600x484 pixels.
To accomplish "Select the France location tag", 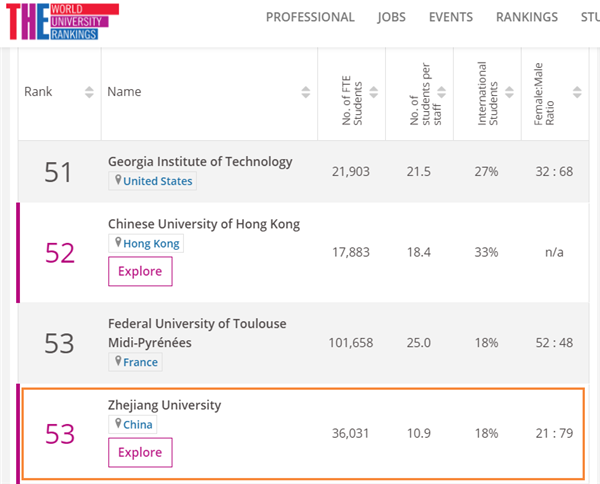I will click(x=140, y=362).
